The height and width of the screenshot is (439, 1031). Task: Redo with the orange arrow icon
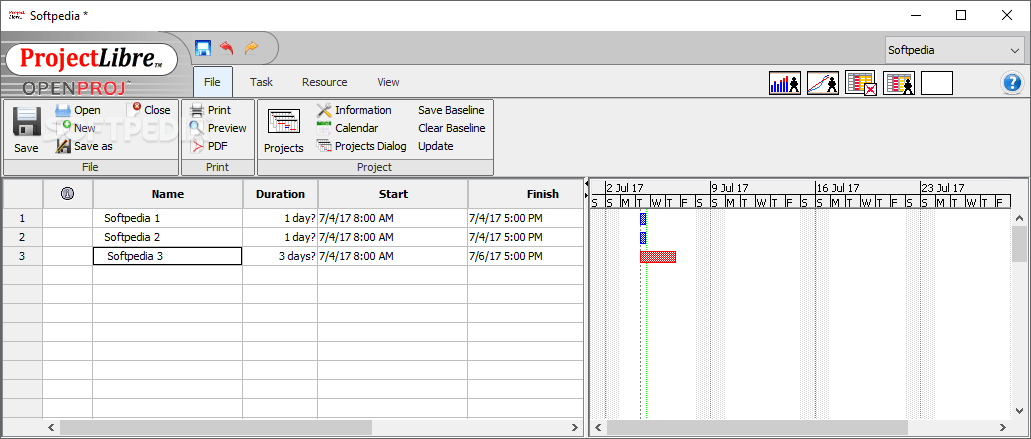click(251, 48)
